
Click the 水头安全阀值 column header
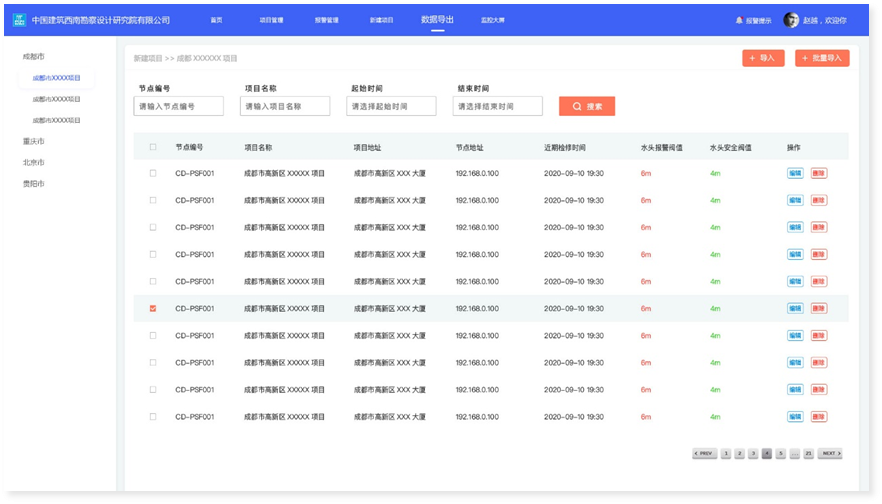tap(731, 147)
